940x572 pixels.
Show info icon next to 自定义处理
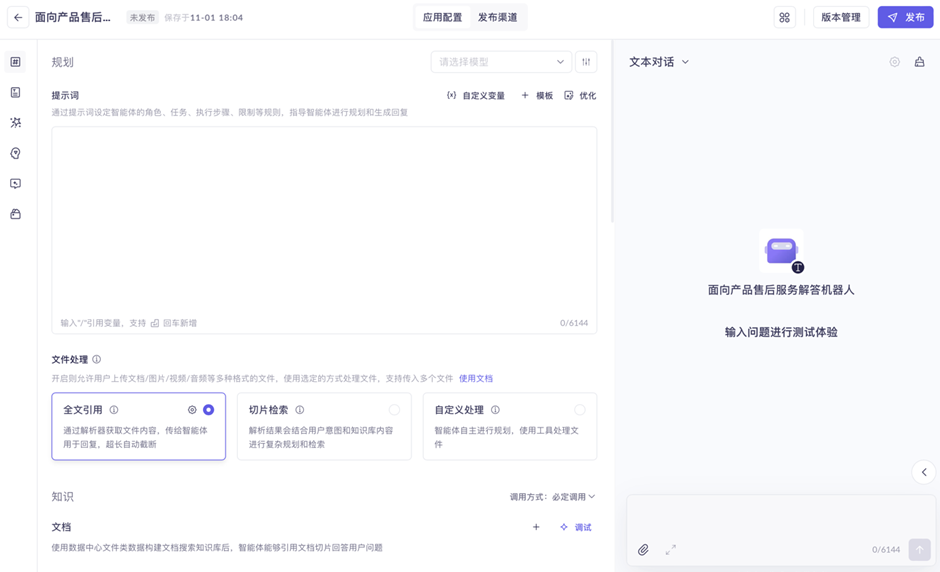[495, 410]
